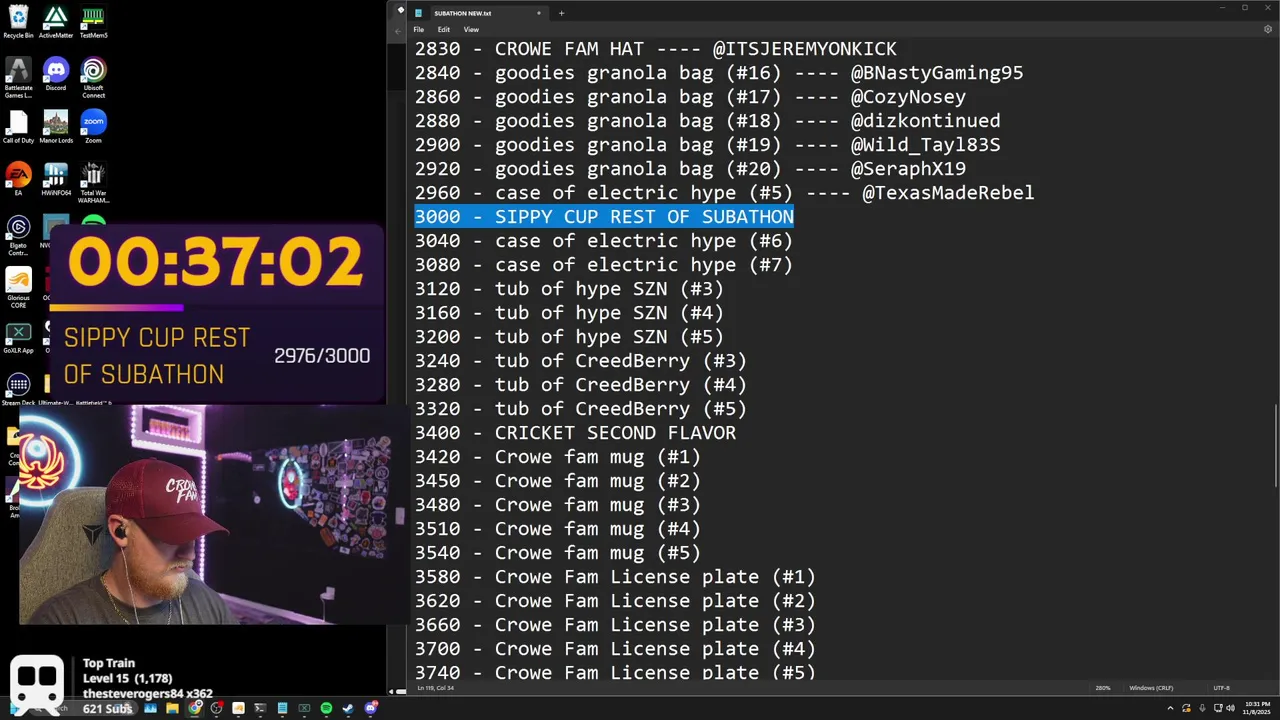1280x720 pixels.
Task: Click the tub of hype SZN (#3) line
Action: click(x=569, y=289)
